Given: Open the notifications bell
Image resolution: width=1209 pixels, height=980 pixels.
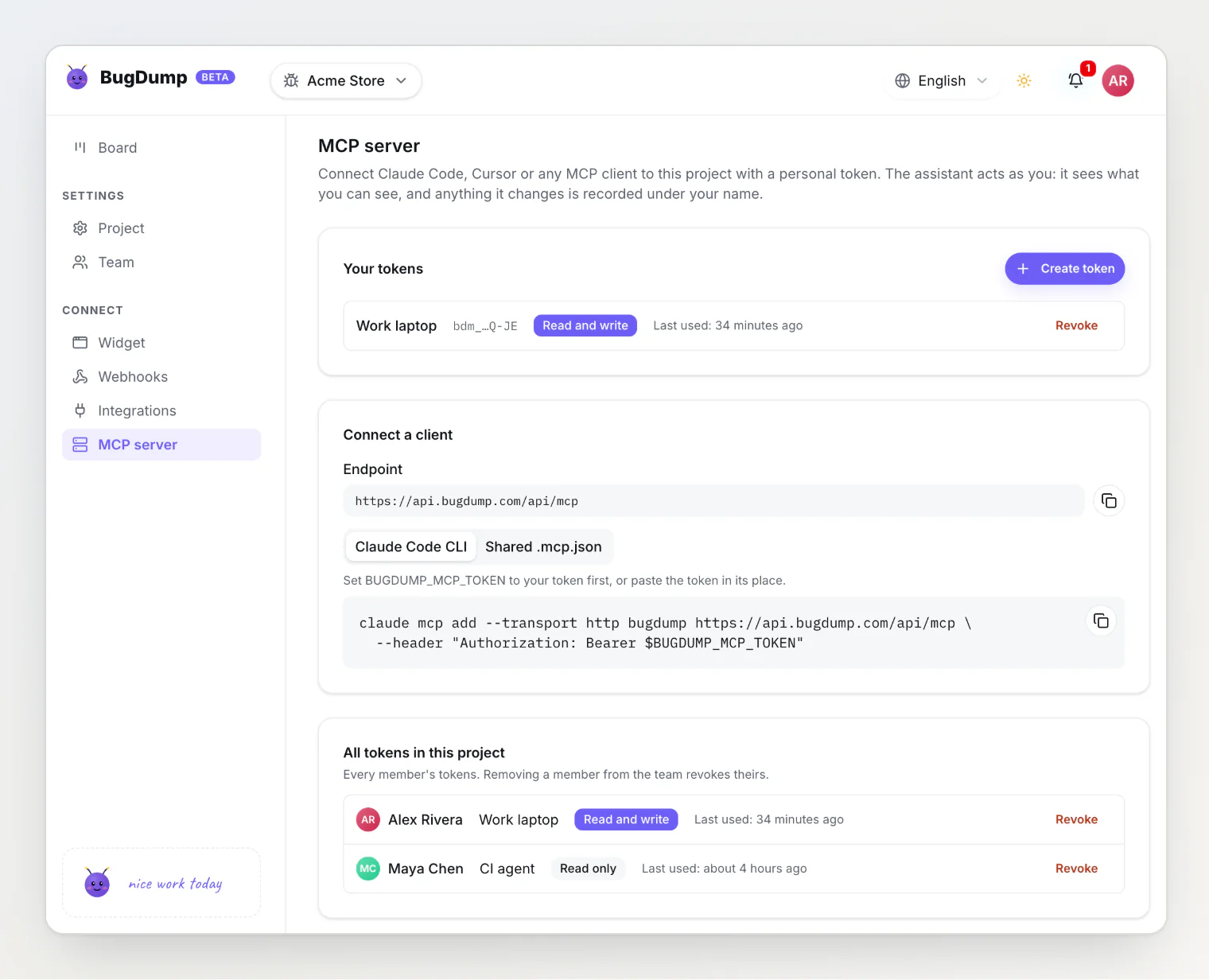Looking at the screenshot, I should click(x=1075, y=80).
